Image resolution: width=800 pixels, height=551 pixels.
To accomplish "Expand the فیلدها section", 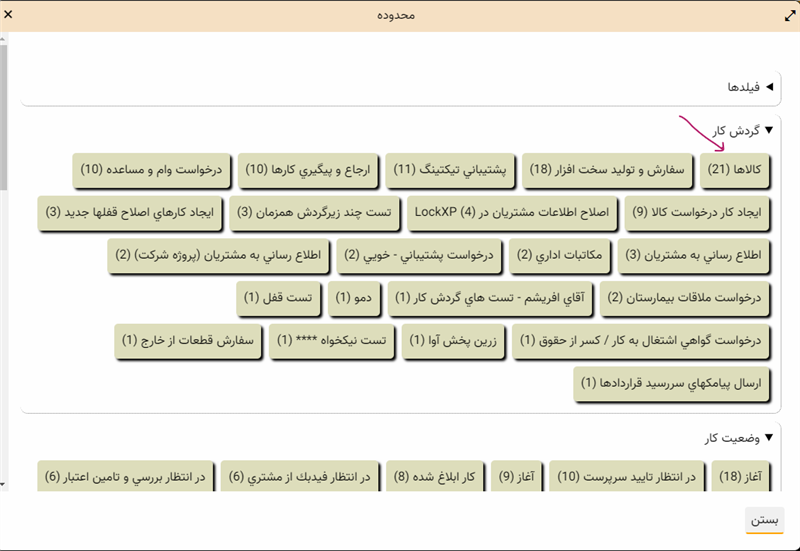I will click(x=769, y=88).
